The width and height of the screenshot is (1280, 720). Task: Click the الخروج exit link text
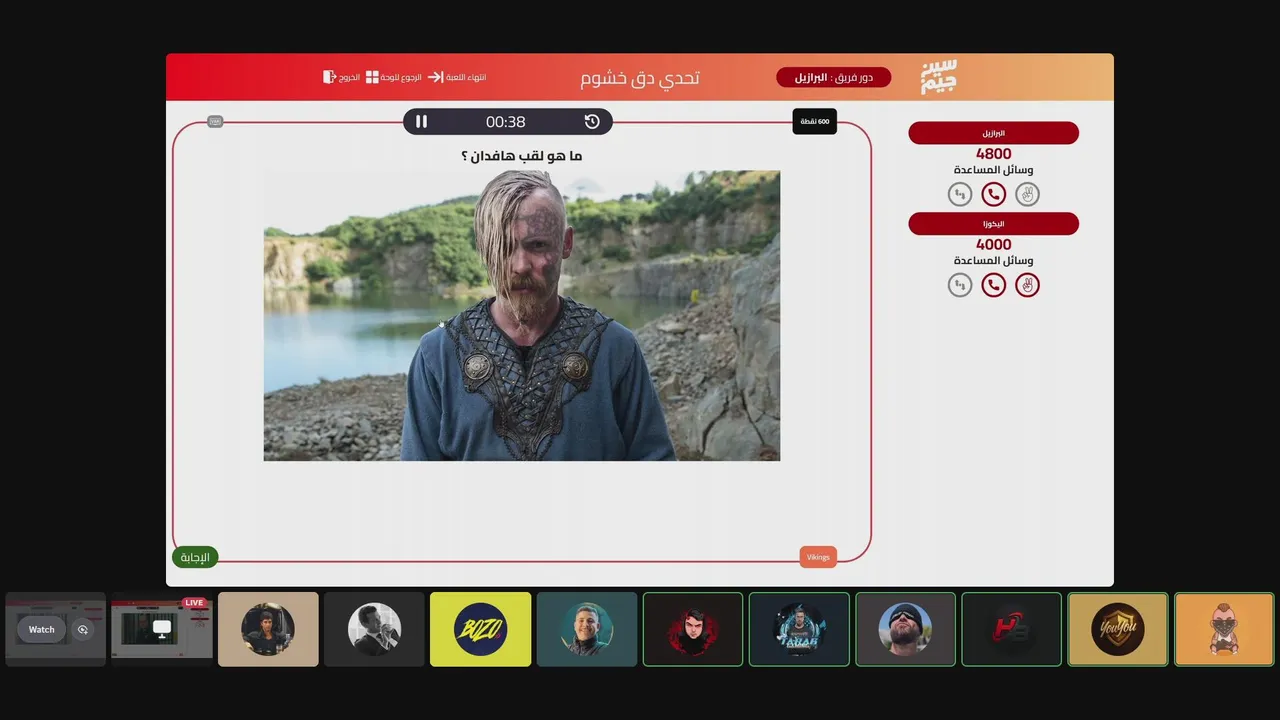coord(349,77)
